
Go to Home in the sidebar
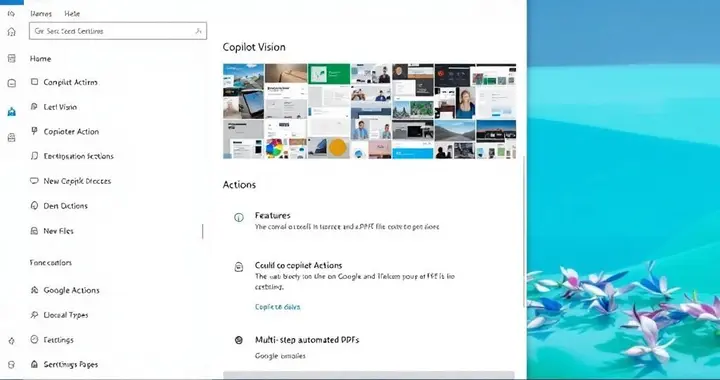40,59
